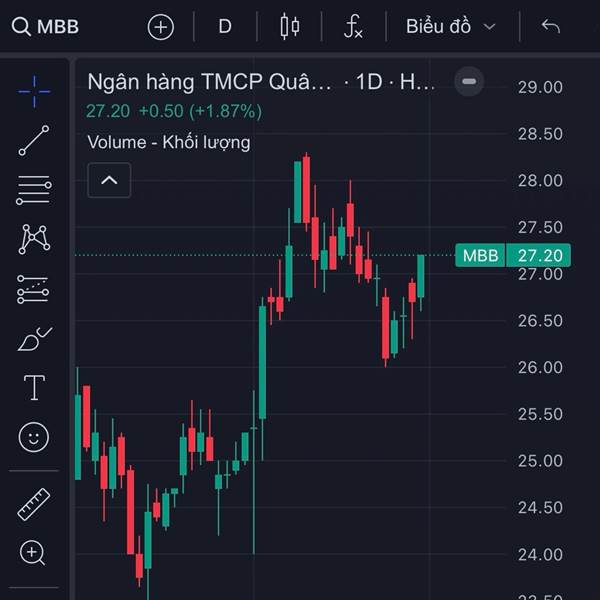Image resolution: width=600 pixels, height=600 pixels.
Task: Click the 29.00 price axis label
Action: [x=540, y=87]
